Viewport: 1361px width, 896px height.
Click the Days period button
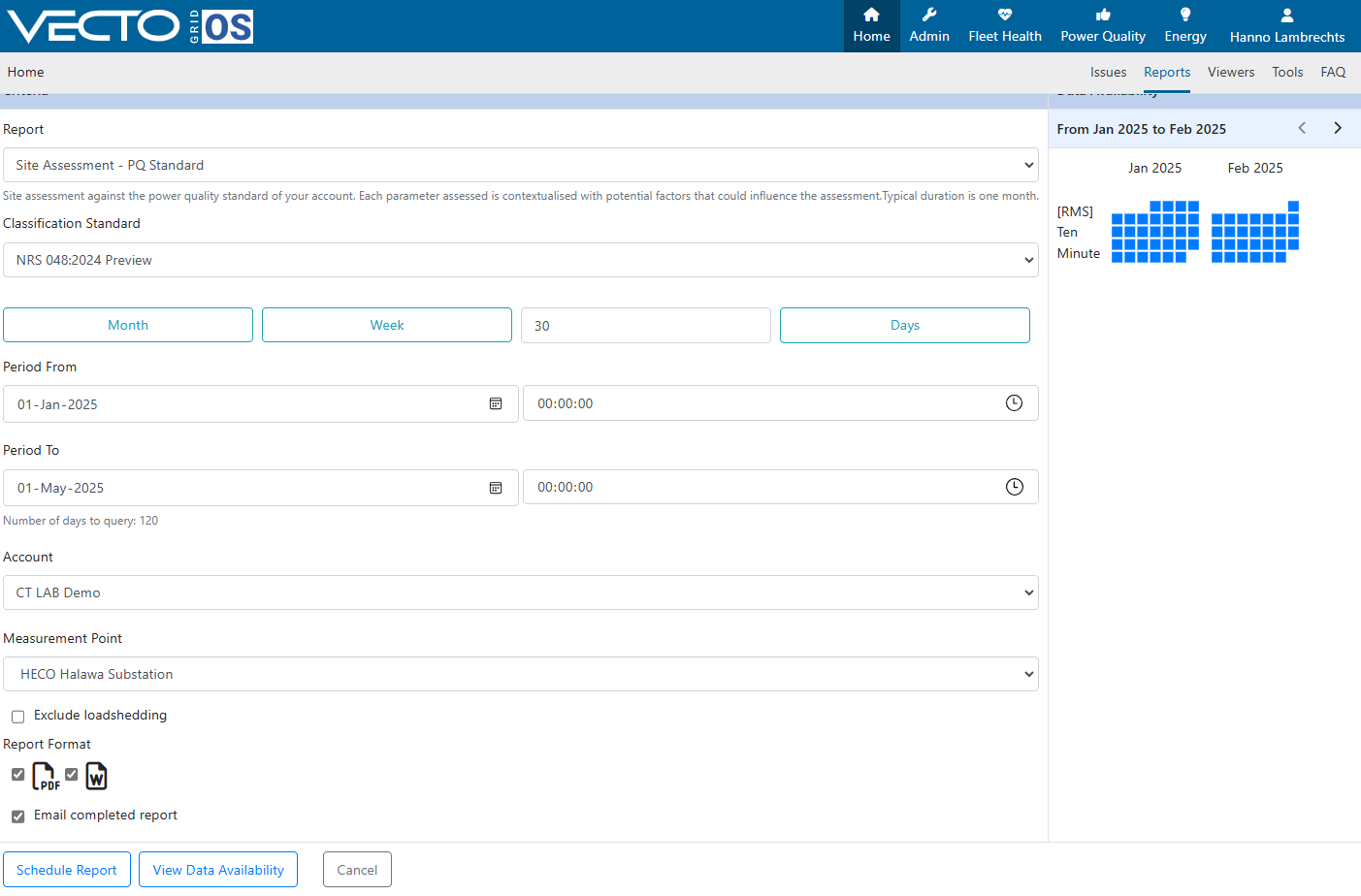coord(905,325)
